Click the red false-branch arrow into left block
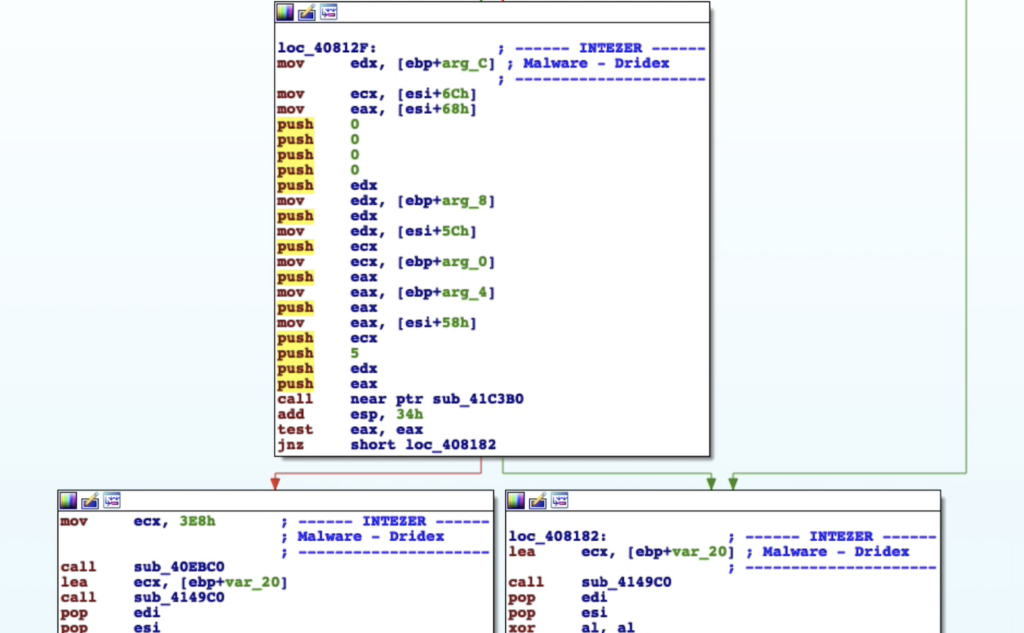The width and height of the screenshot is (1024, 633). (x=275, y=482)
